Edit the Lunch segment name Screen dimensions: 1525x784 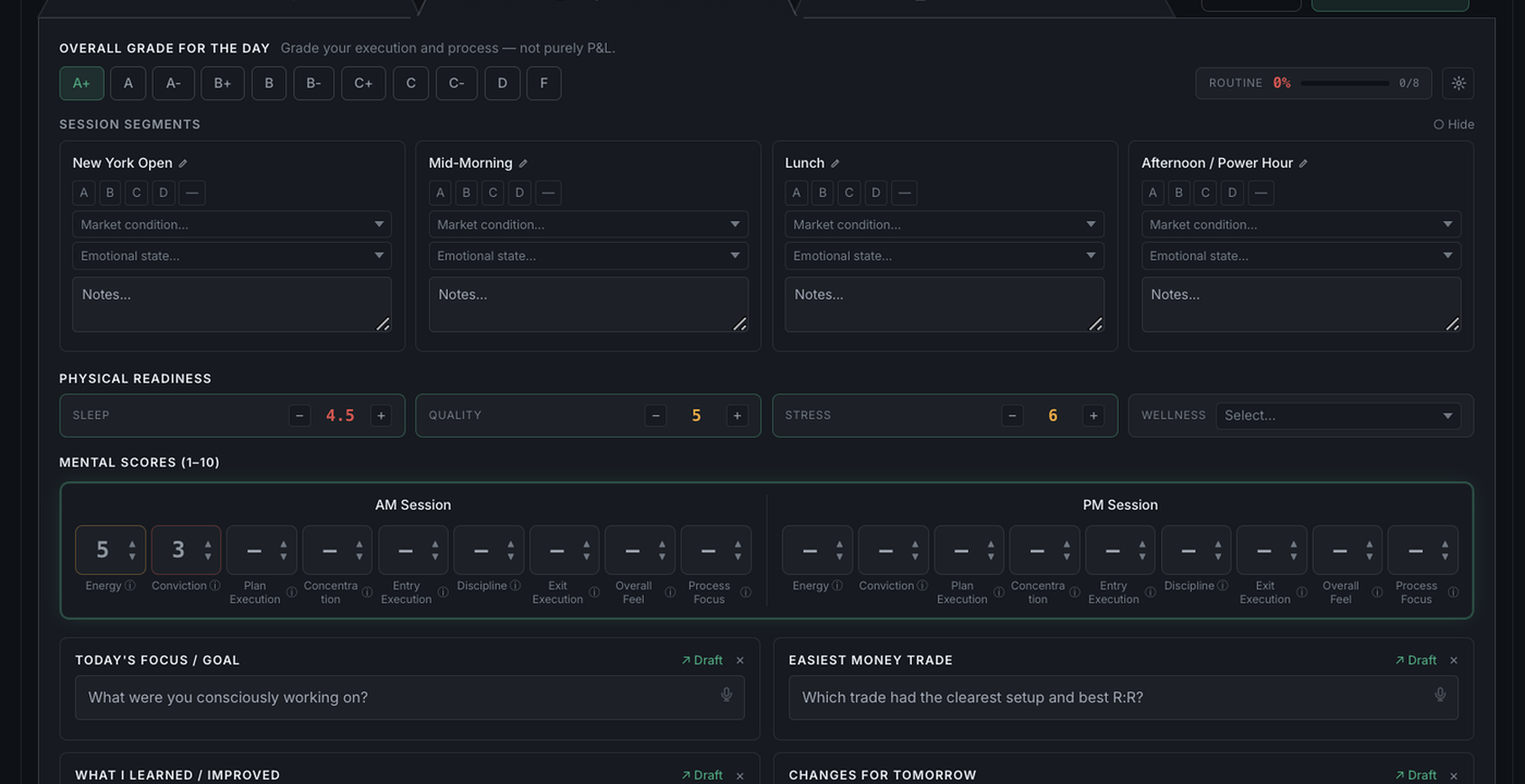(835, 163)
